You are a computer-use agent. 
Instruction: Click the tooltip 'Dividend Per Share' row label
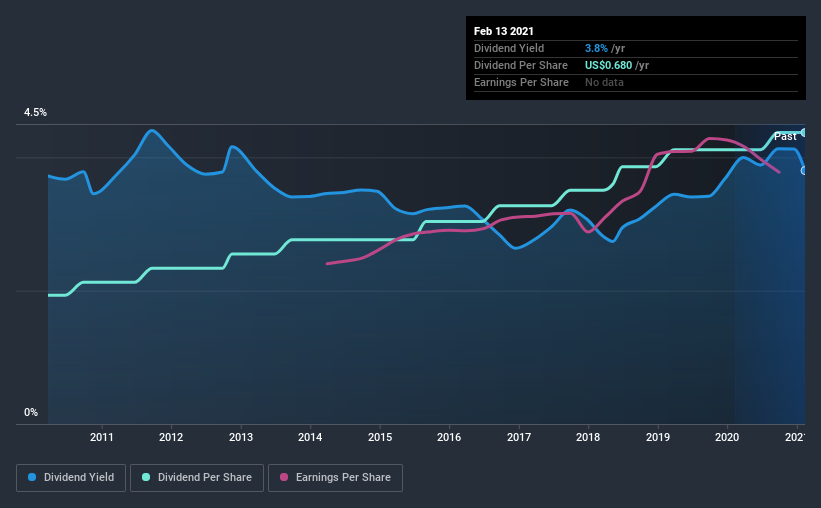point(521,65)
